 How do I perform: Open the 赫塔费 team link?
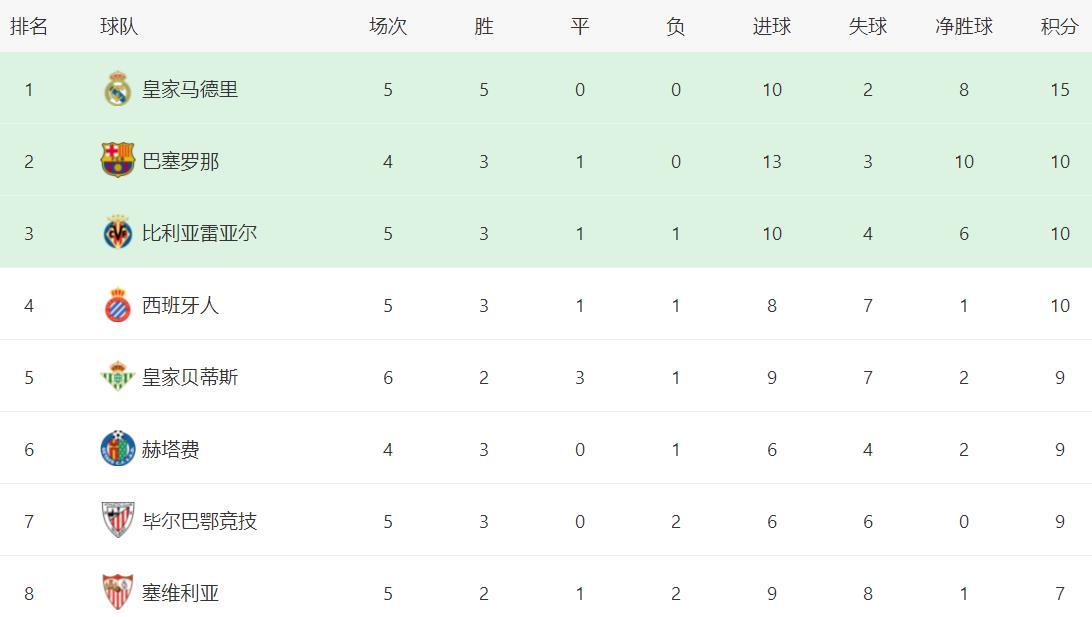pyautogui.click(x=171, y=449)
